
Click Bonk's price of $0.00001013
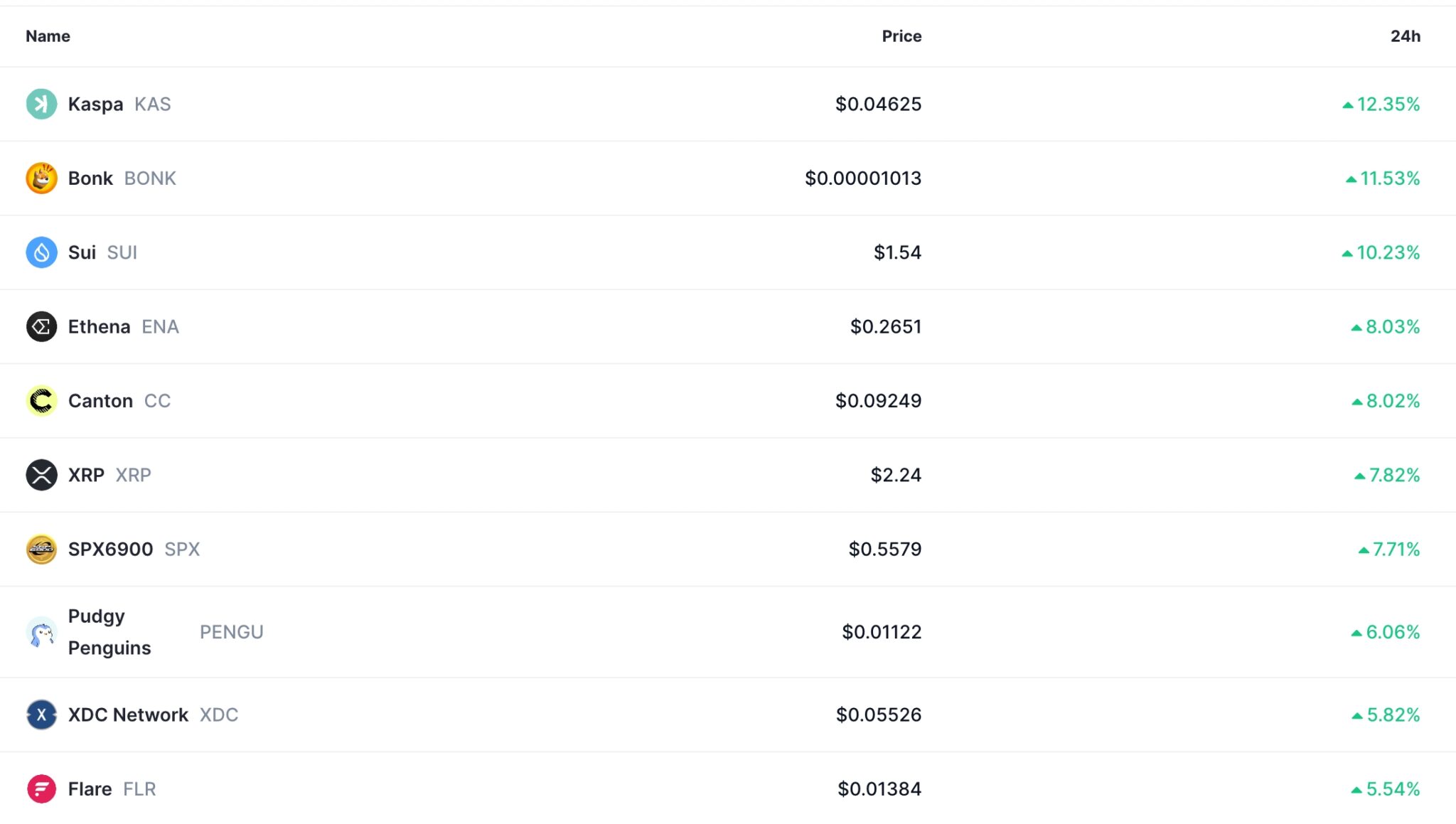coord(862,178)
